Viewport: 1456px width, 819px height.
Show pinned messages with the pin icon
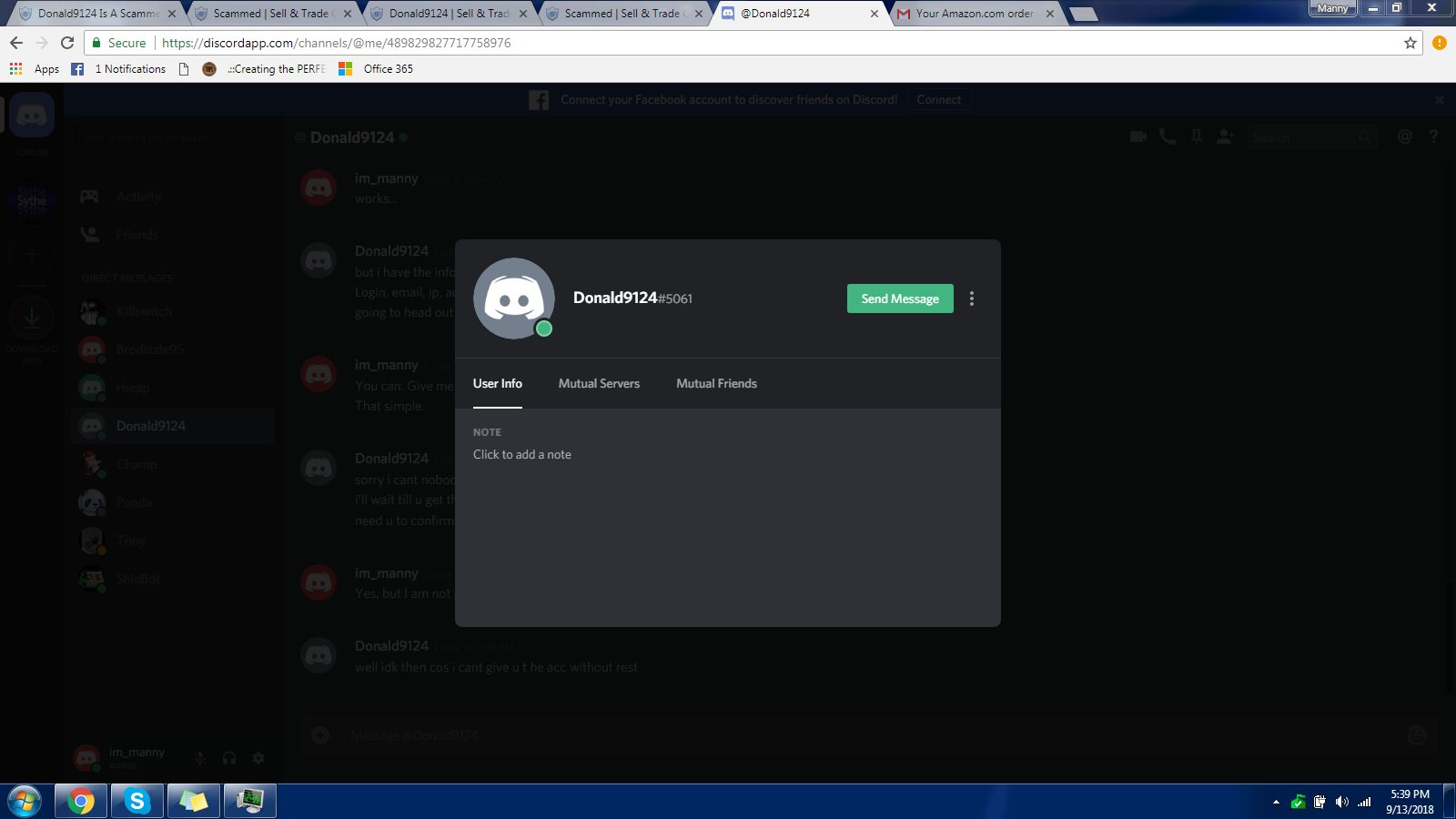coord(1197,136)
